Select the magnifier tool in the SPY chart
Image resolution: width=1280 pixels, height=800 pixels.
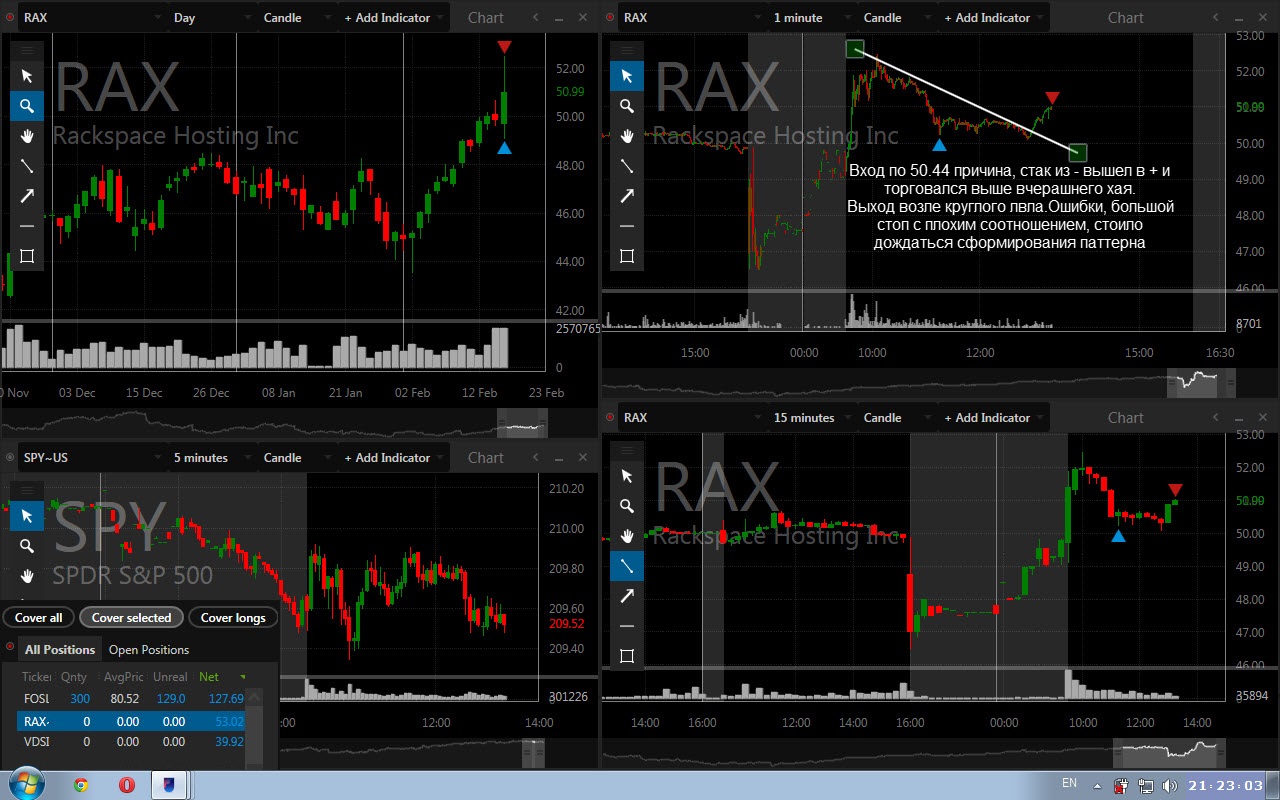coord(27,546)
